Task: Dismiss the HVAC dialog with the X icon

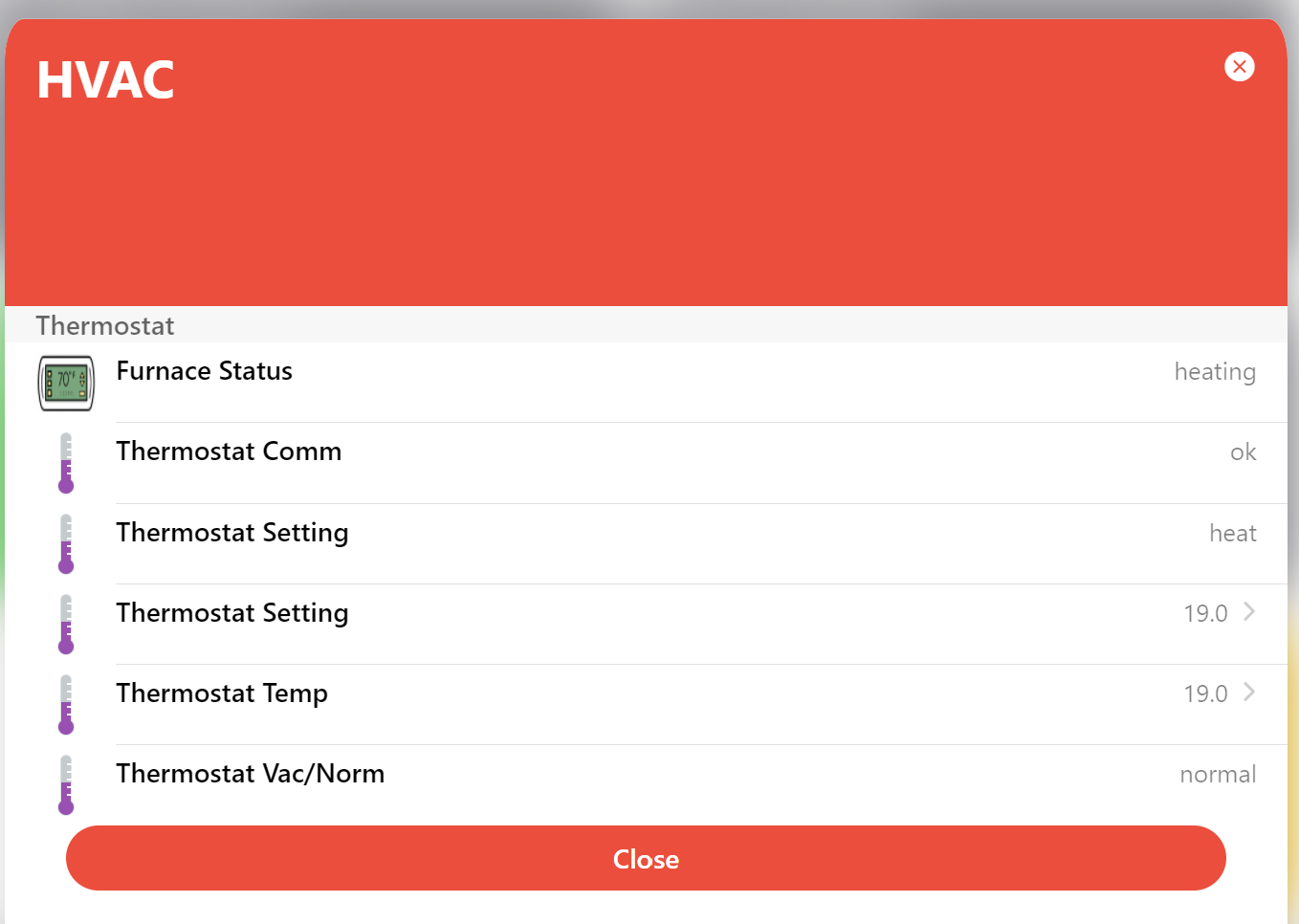Action: coord(1240,66)
